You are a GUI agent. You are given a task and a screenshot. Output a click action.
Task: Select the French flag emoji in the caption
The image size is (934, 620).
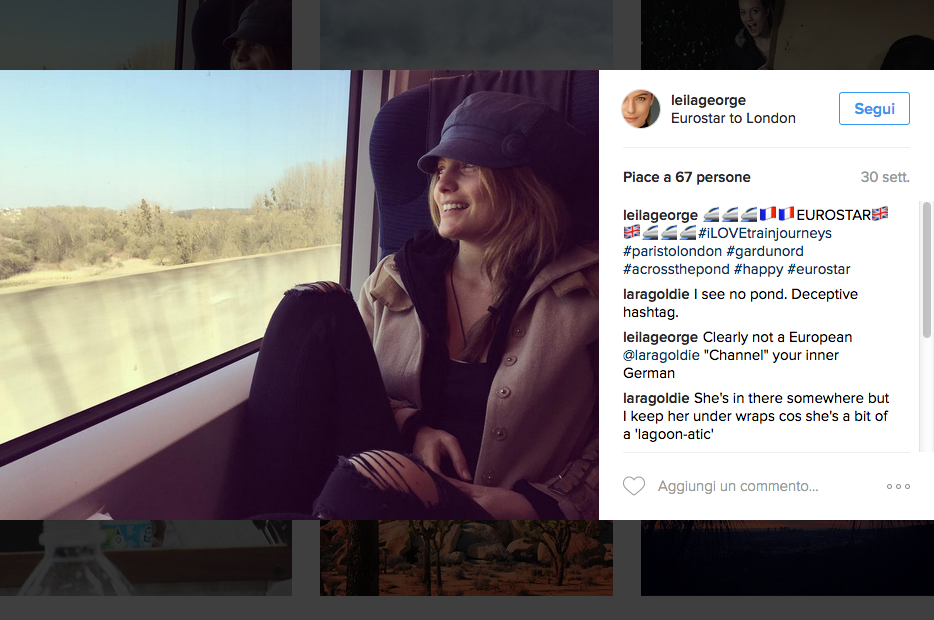click(770, 213)
